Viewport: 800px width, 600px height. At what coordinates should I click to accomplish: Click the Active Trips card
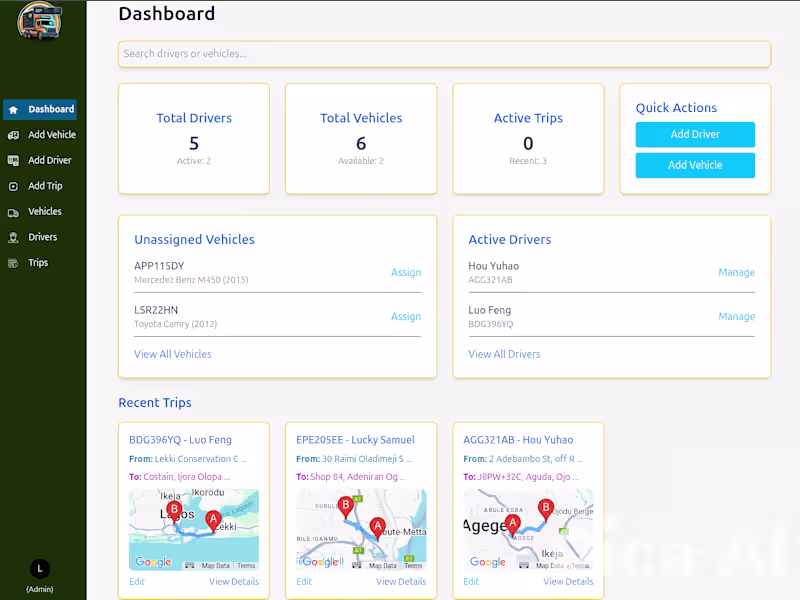pos(528,139)
